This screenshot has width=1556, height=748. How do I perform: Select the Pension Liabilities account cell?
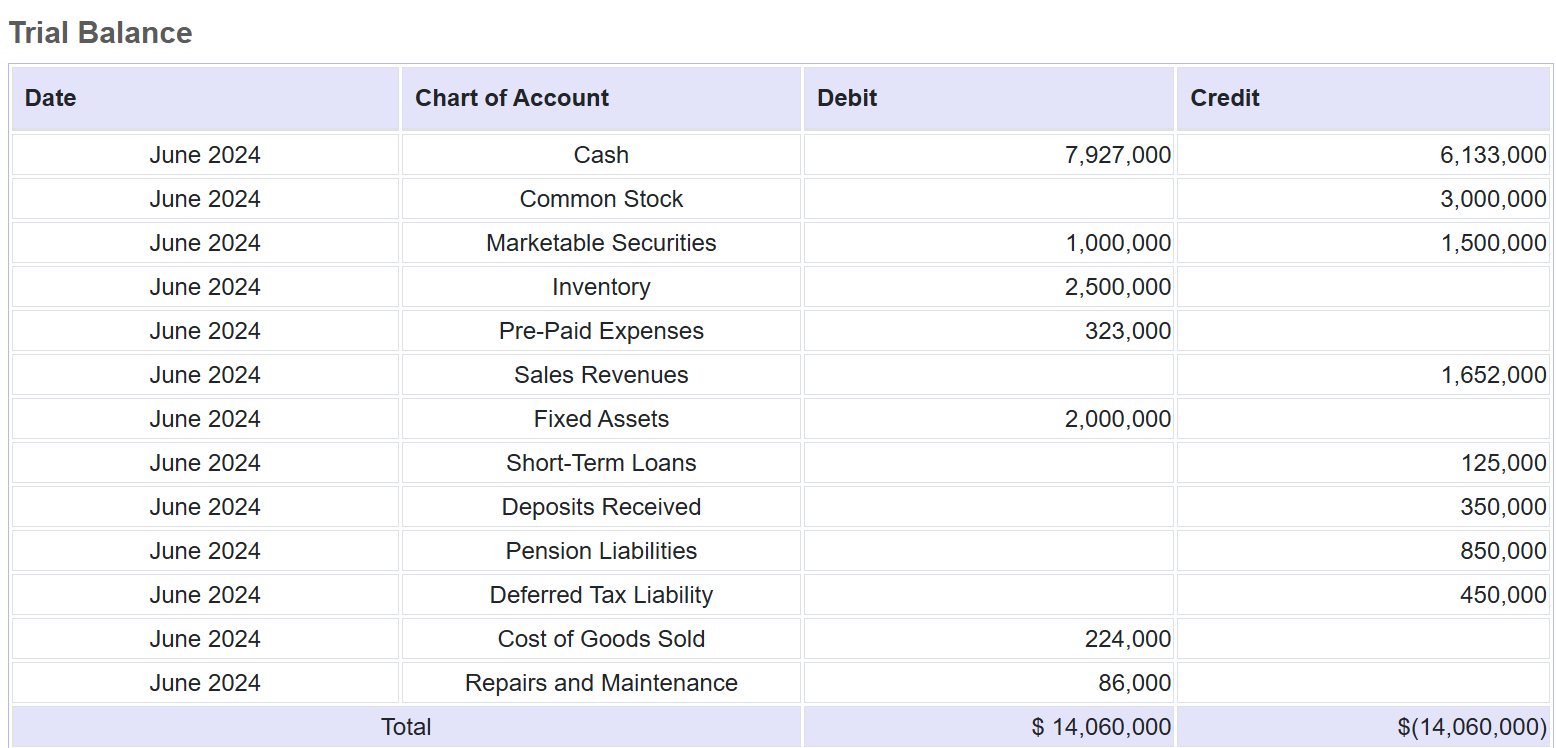click(x=601, y=551)
